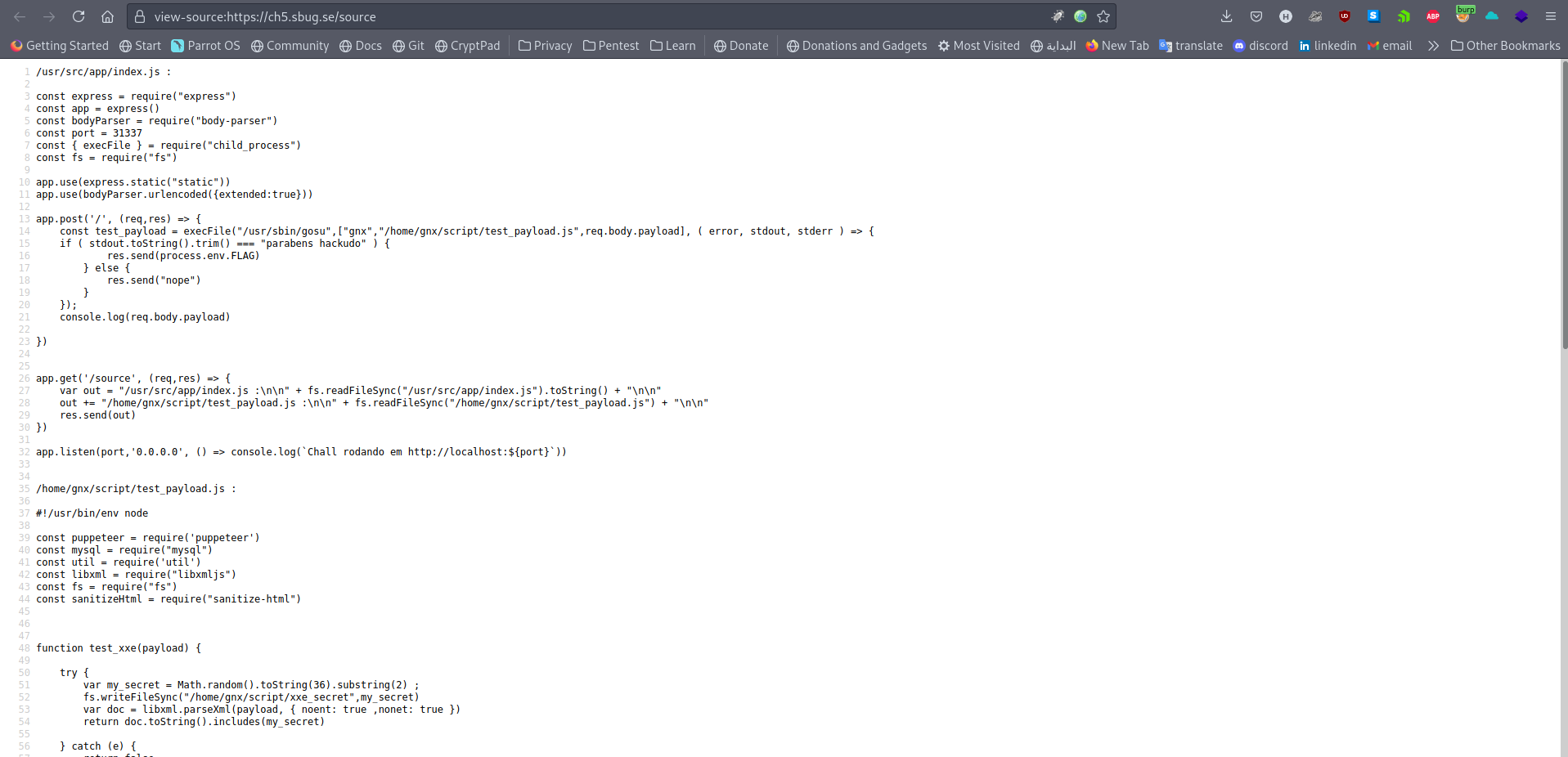Open the Firefox account menu
The image size is (1568, 757).
1286,16
